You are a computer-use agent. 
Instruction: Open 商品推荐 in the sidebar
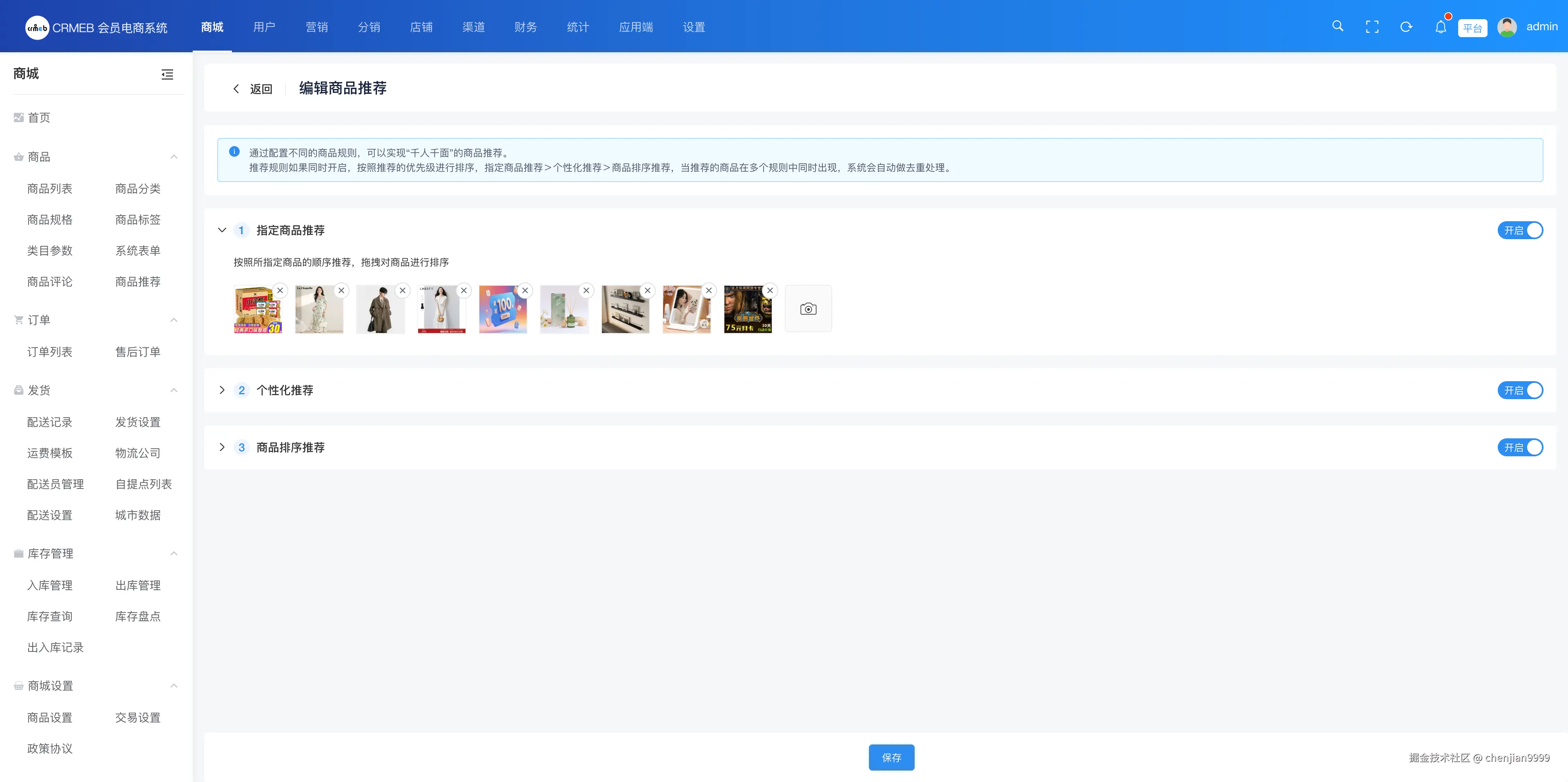point(138,282)
